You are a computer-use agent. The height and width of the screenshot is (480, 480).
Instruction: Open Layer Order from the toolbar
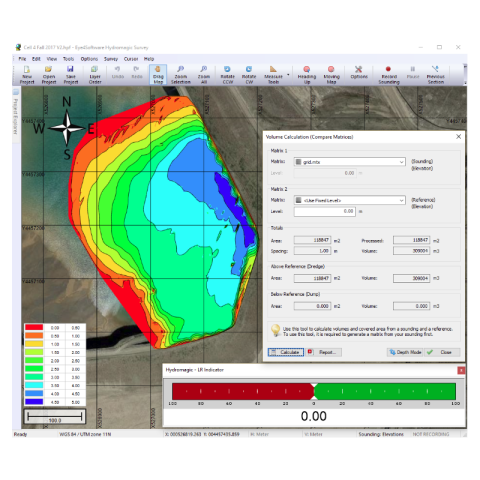point(95,75)
